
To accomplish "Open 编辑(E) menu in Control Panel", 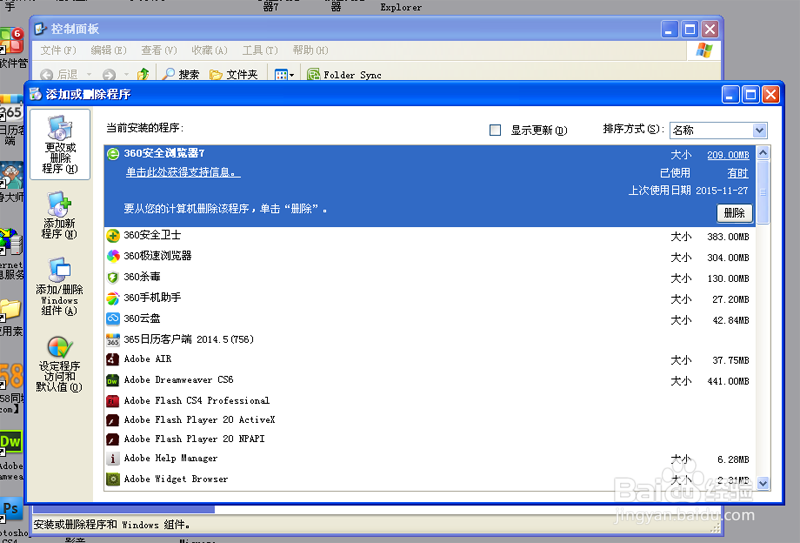I will (108, 50).
